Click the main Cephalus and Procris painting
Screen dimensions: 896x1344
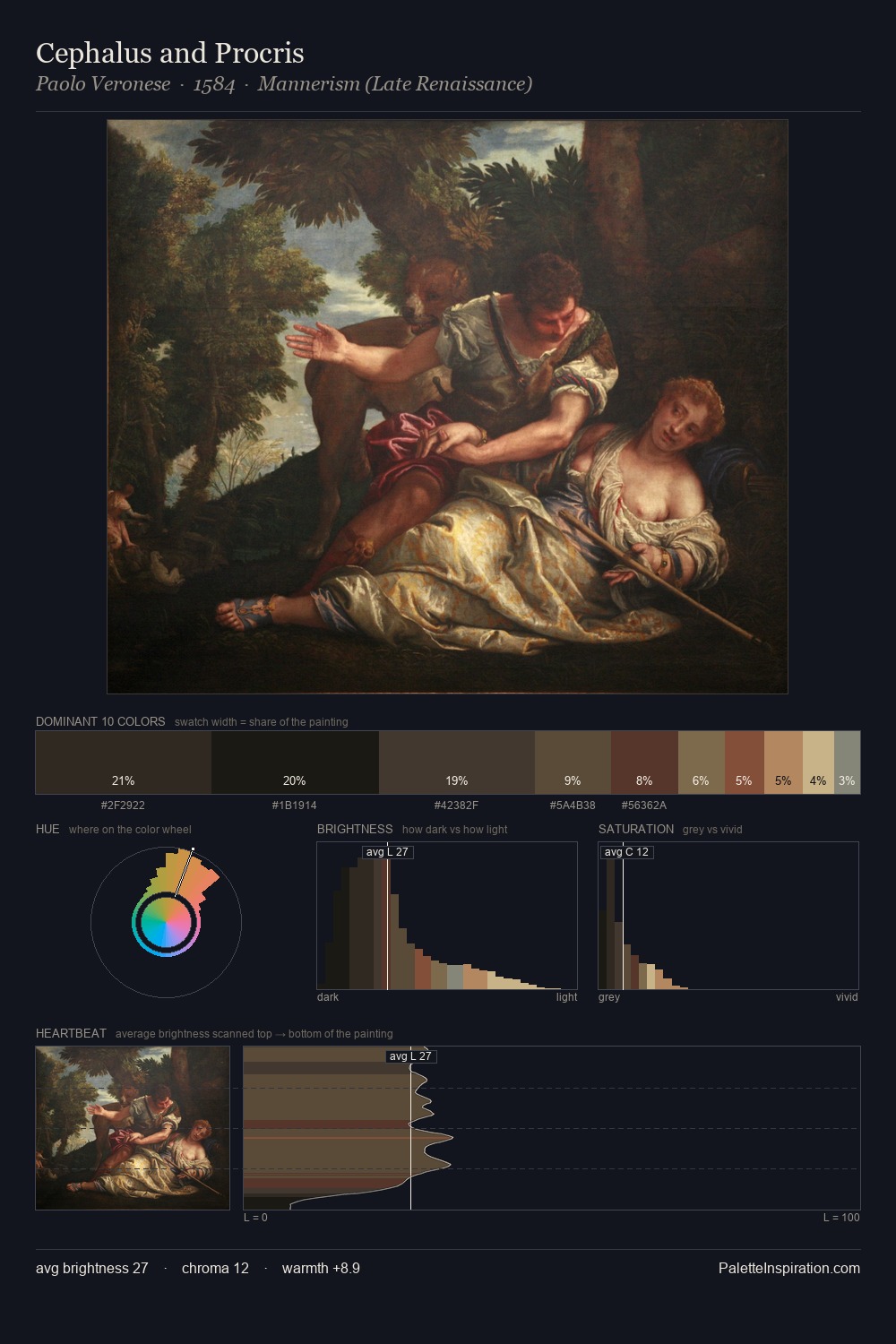pyautogui.click(x=447, y=407)
